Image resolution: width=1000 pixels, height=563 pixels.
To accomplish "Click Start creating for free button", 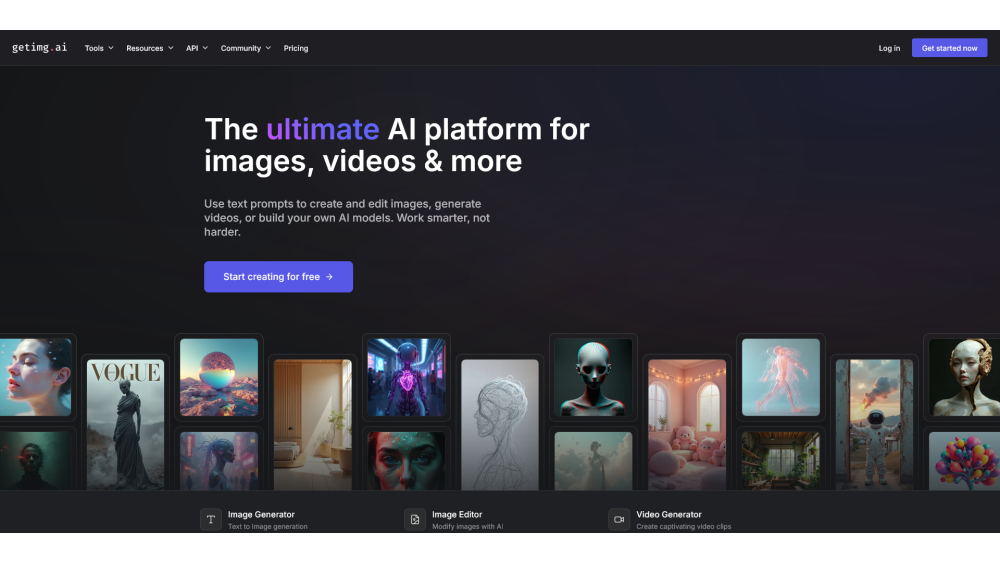I will [x=278, y=277].
